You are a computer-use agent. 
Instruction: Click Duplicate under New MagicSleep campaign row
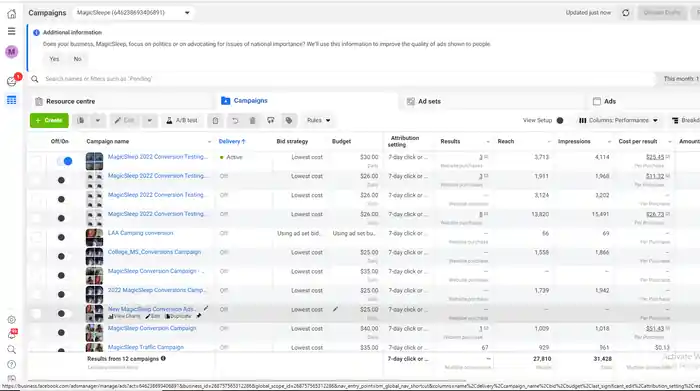coord(178,316)
